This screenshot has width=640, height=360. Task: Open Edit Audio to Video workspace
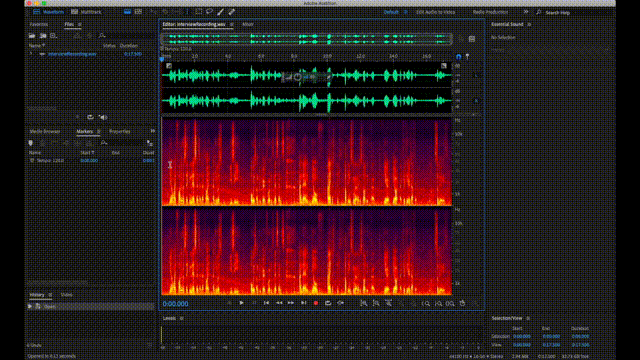pyautogui.click(x=435, y=12)
